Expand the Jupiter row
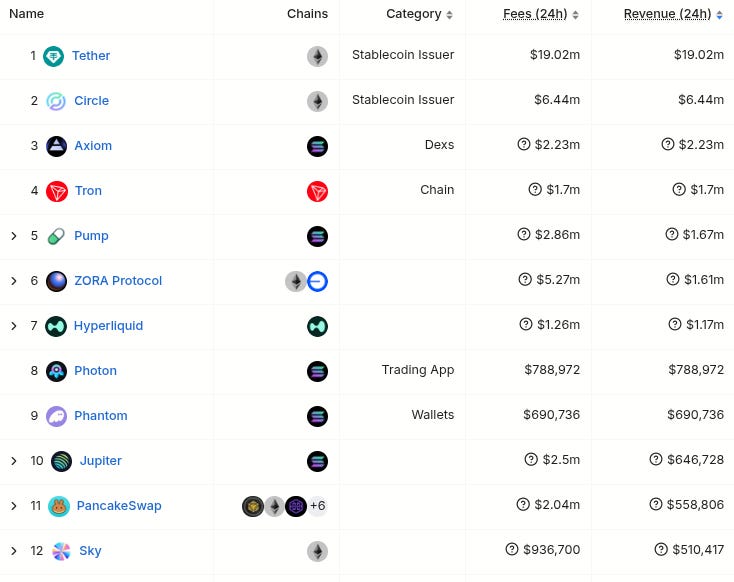 click(x=14, y=461)
